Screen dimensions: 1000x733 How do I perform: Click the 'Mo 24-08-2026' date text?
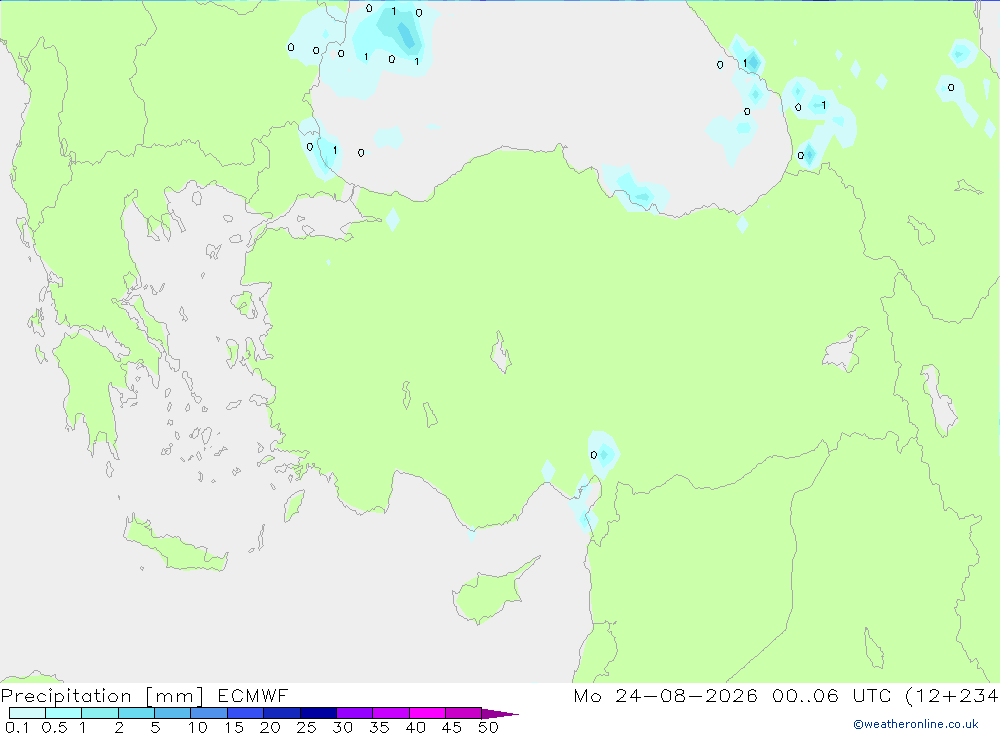click(665, 695)
